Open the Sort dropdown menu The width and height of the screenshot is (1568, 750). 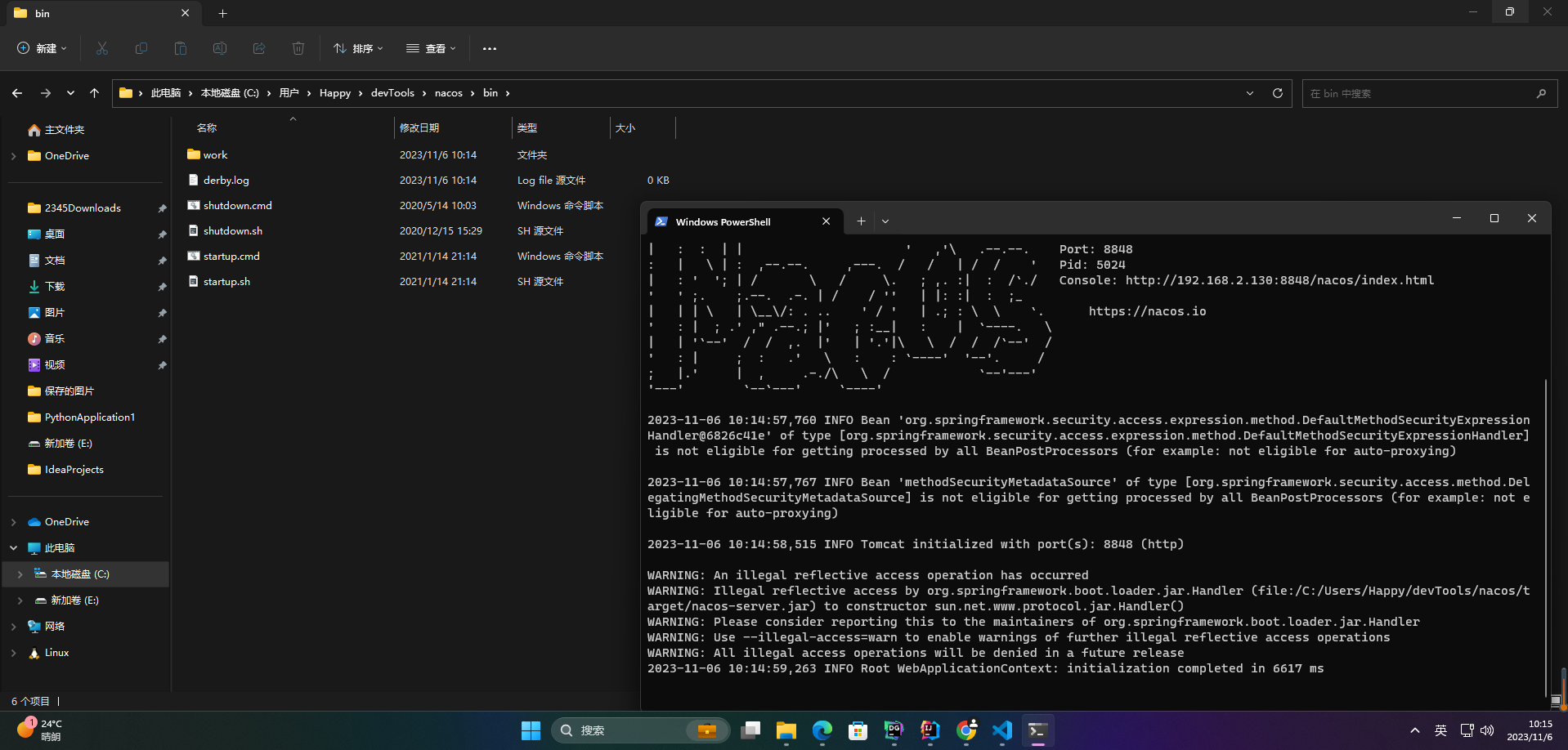pyautogui.click(x=358, y=49)
